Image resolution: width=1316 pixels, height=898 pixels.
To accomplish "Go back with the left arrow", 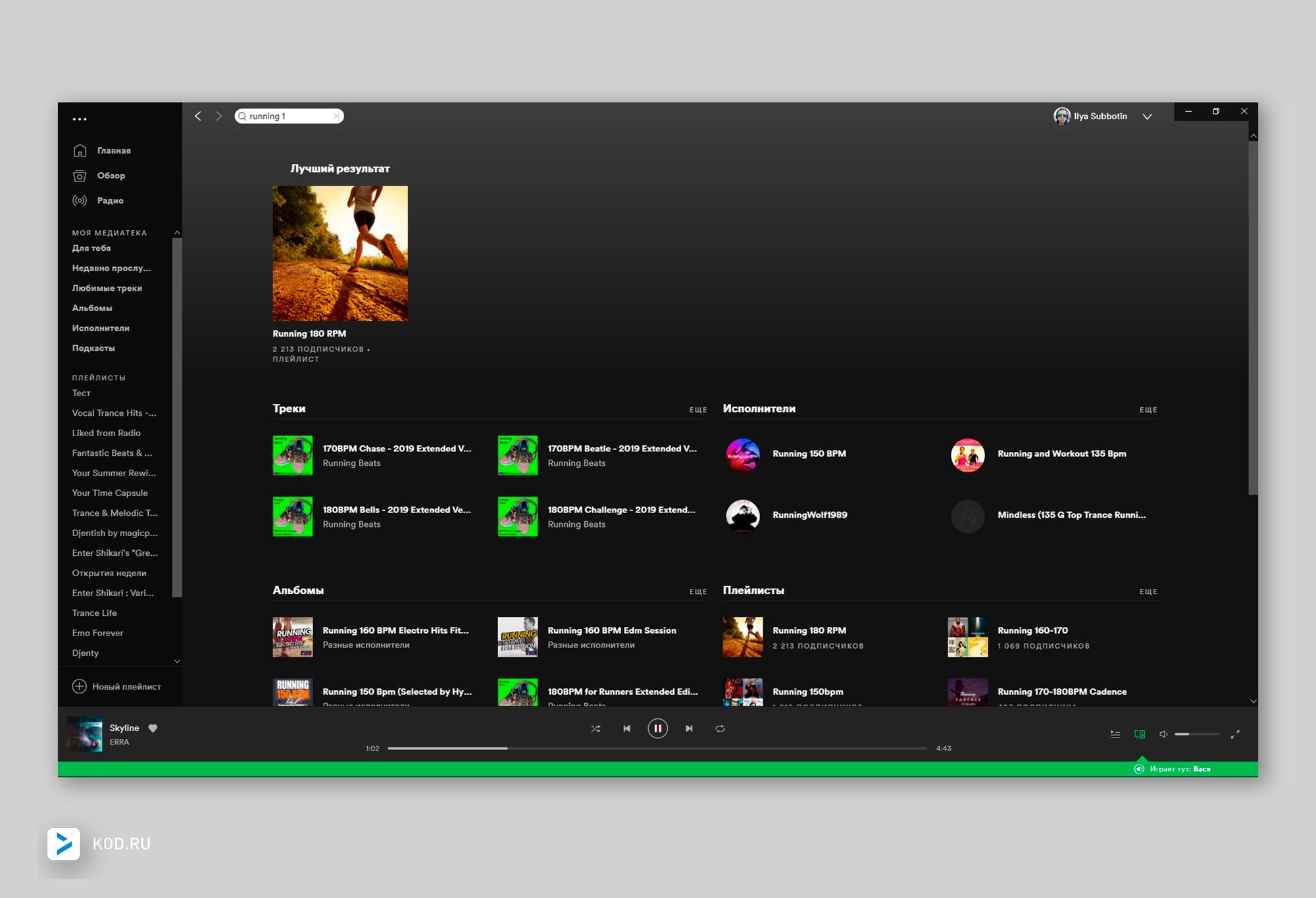I will 198,116.
